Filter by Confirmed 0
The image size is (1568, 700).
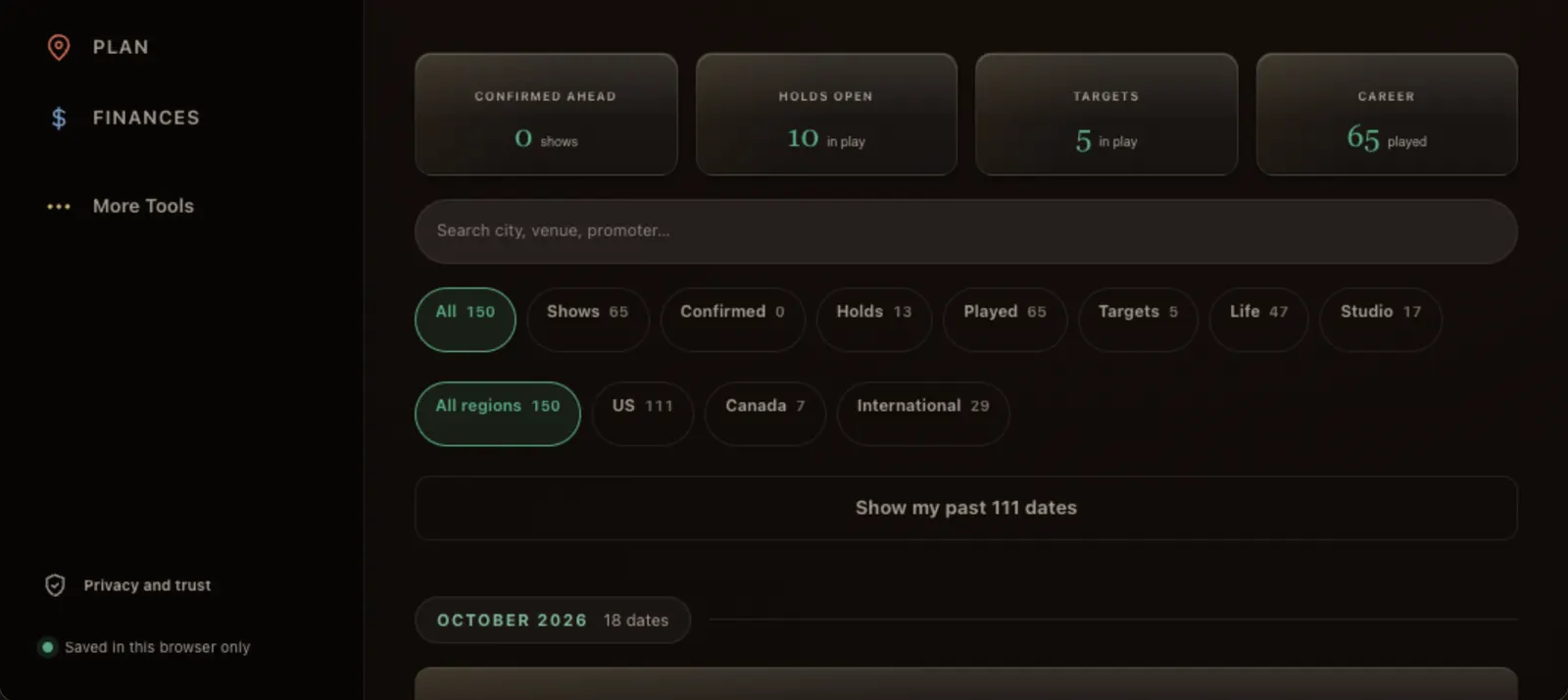point(733,320)
